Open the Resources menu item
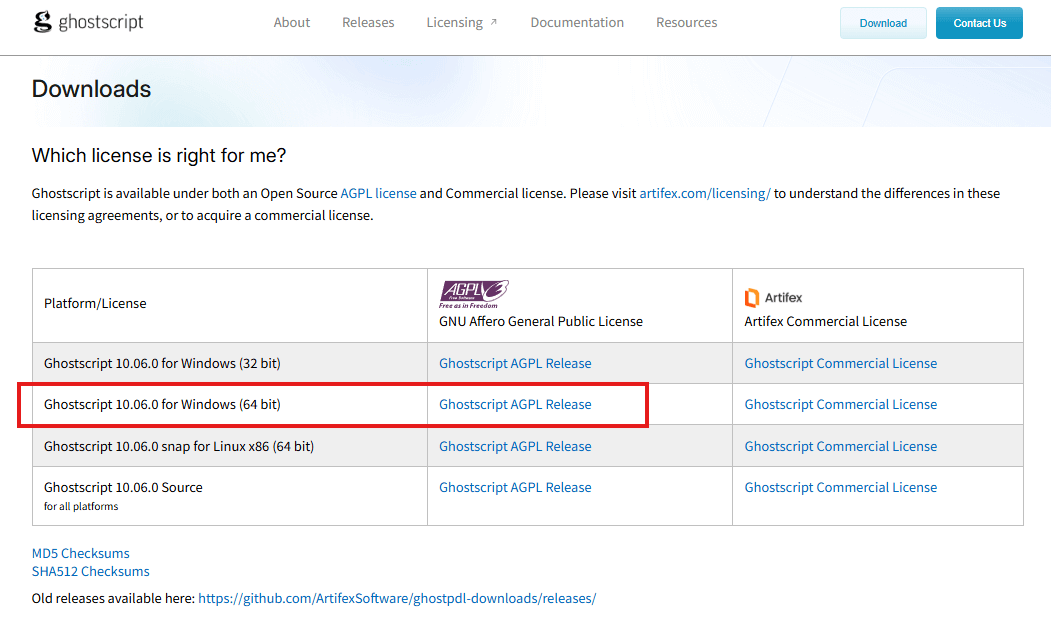 point(686,23)
